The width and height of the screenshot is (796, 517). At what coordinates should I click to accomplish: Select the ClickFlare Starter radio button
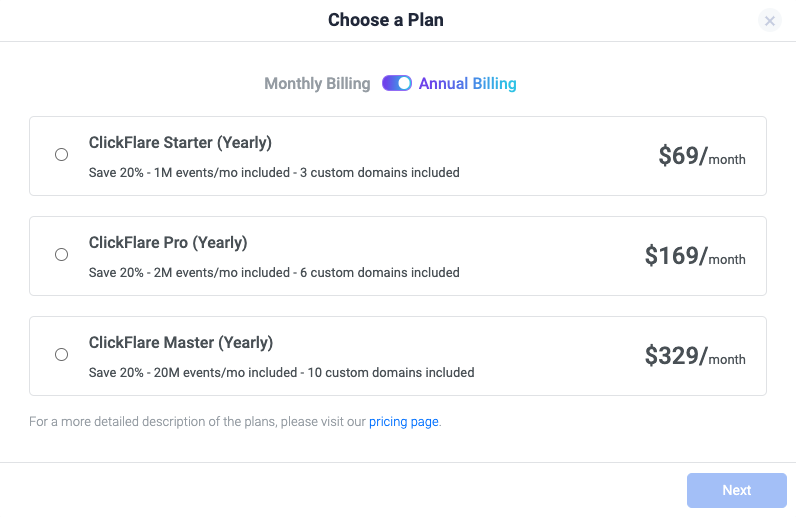click(x=62, y=155)
